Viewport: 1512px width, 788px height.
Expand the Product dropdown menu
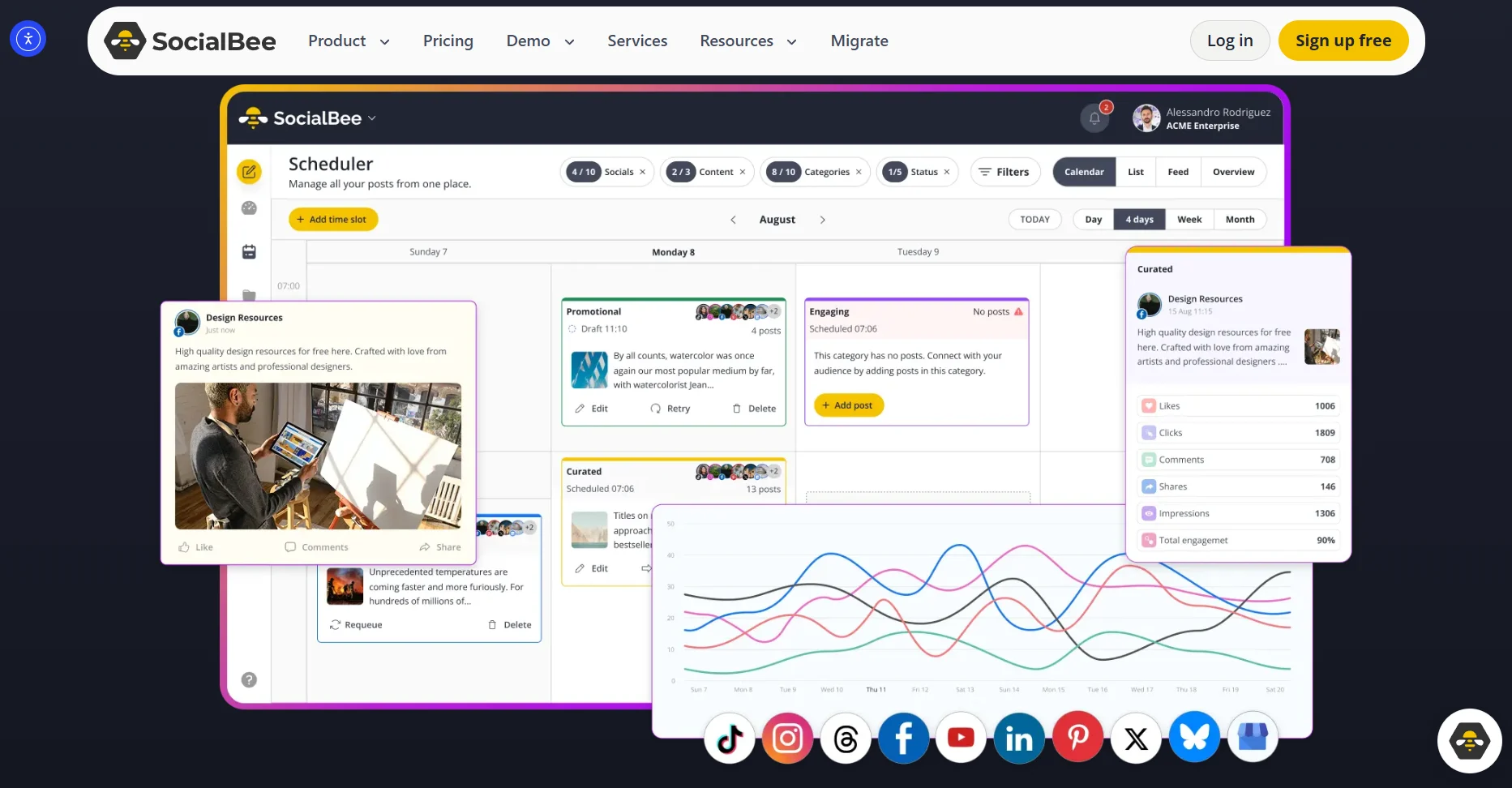point(349,41)
